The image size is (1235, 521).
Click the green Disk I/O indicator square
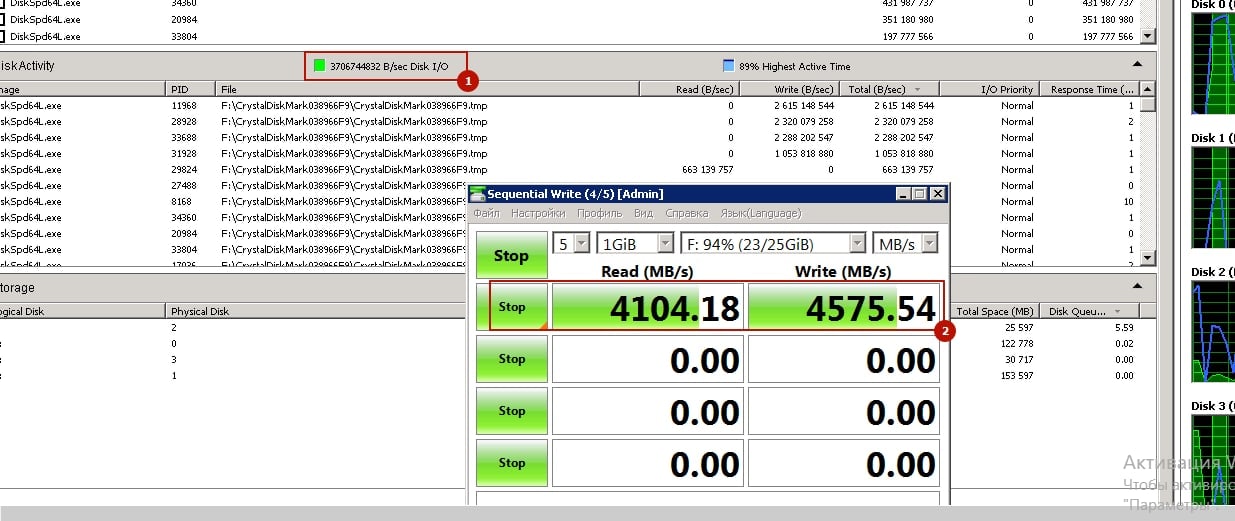click(x=319, y=66)
